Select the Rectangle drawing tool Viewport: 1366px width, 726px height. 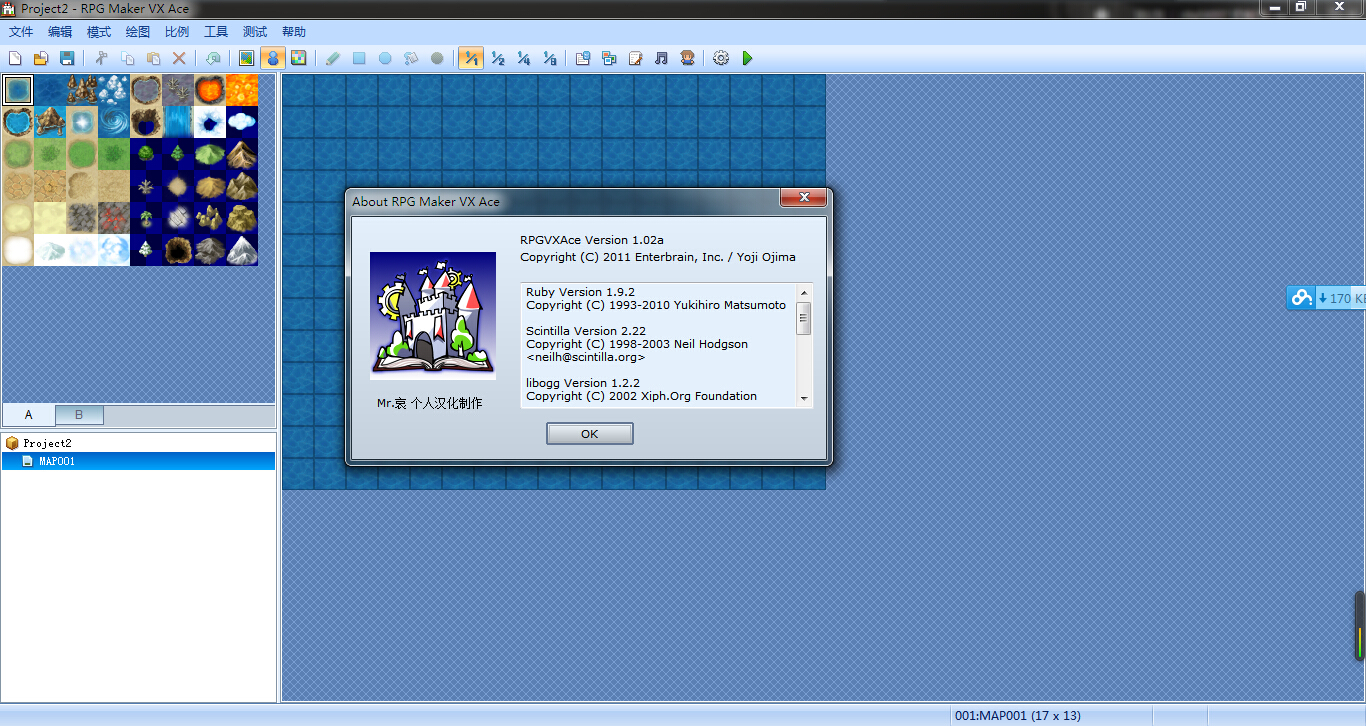[359, 59]
